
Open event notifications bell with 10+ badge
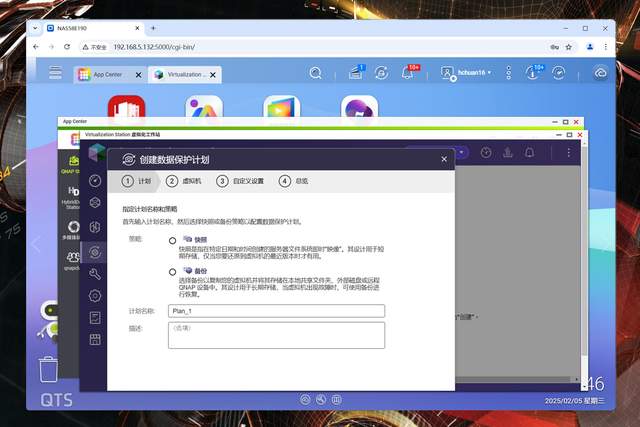[x=408, y=73]
